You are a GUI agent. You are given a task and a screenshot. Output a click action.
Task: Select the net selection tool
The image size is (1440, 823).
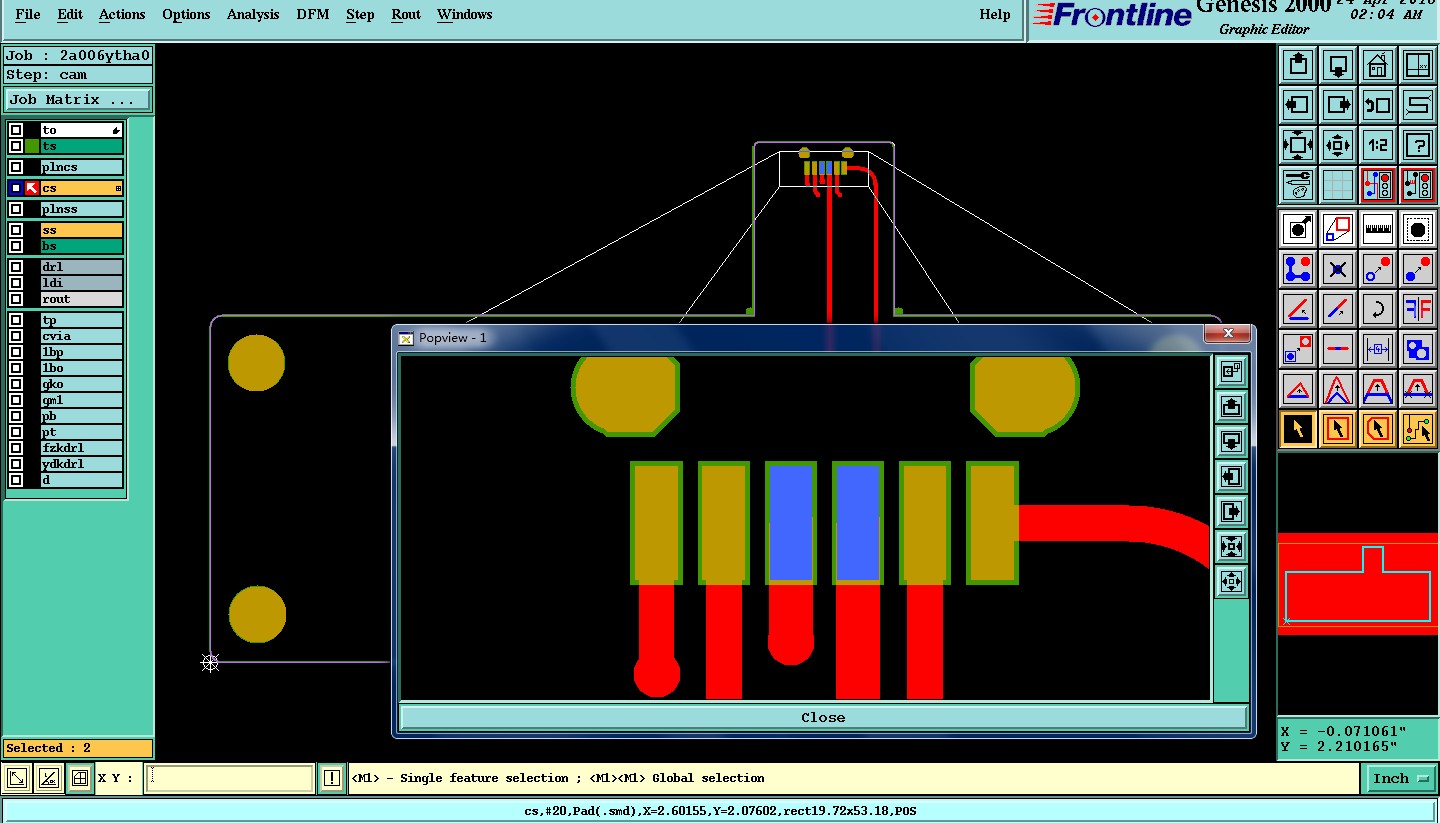[1418, 429]
